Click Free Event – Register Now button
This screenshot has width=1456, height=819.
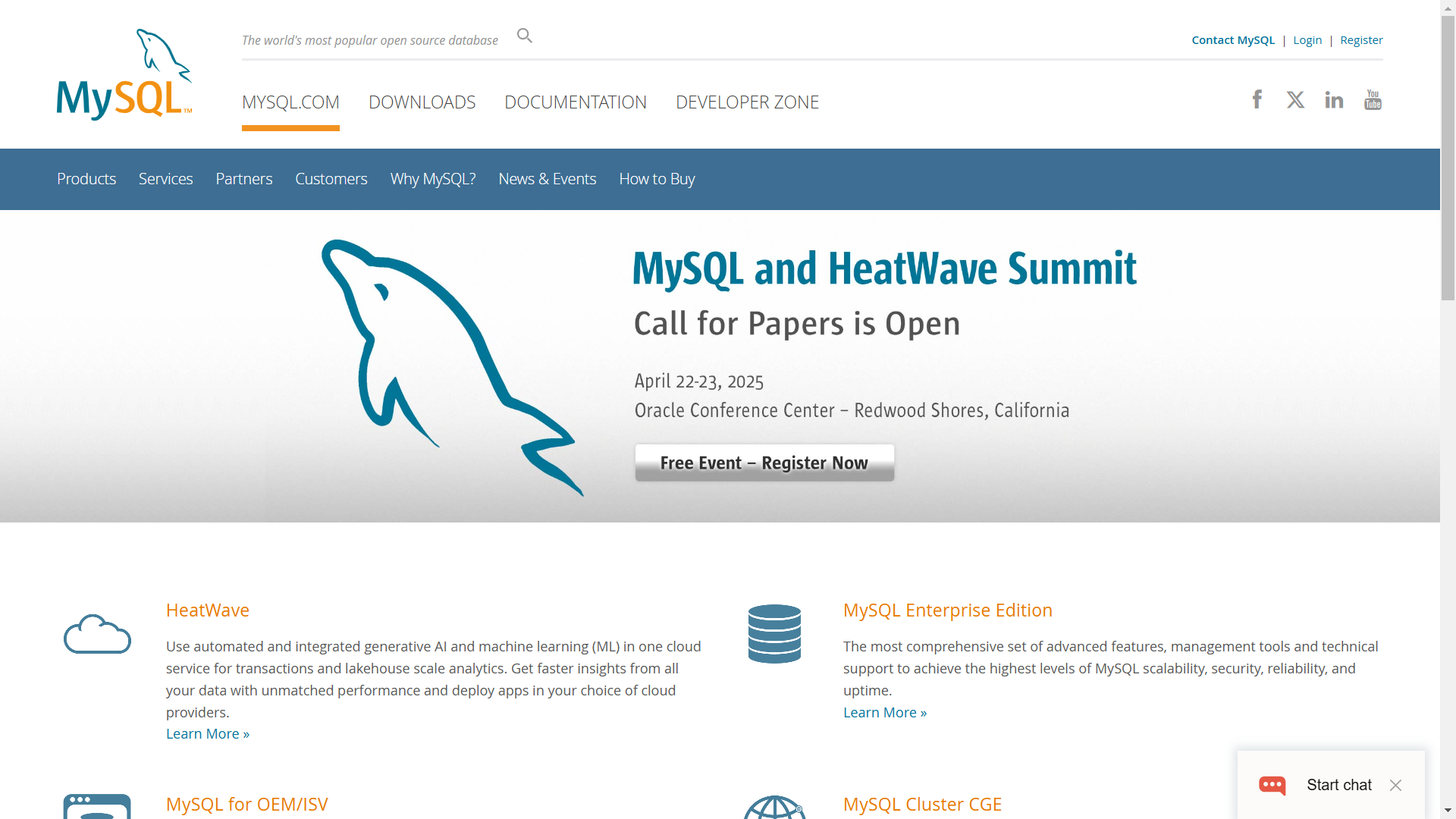pos(764,463)
